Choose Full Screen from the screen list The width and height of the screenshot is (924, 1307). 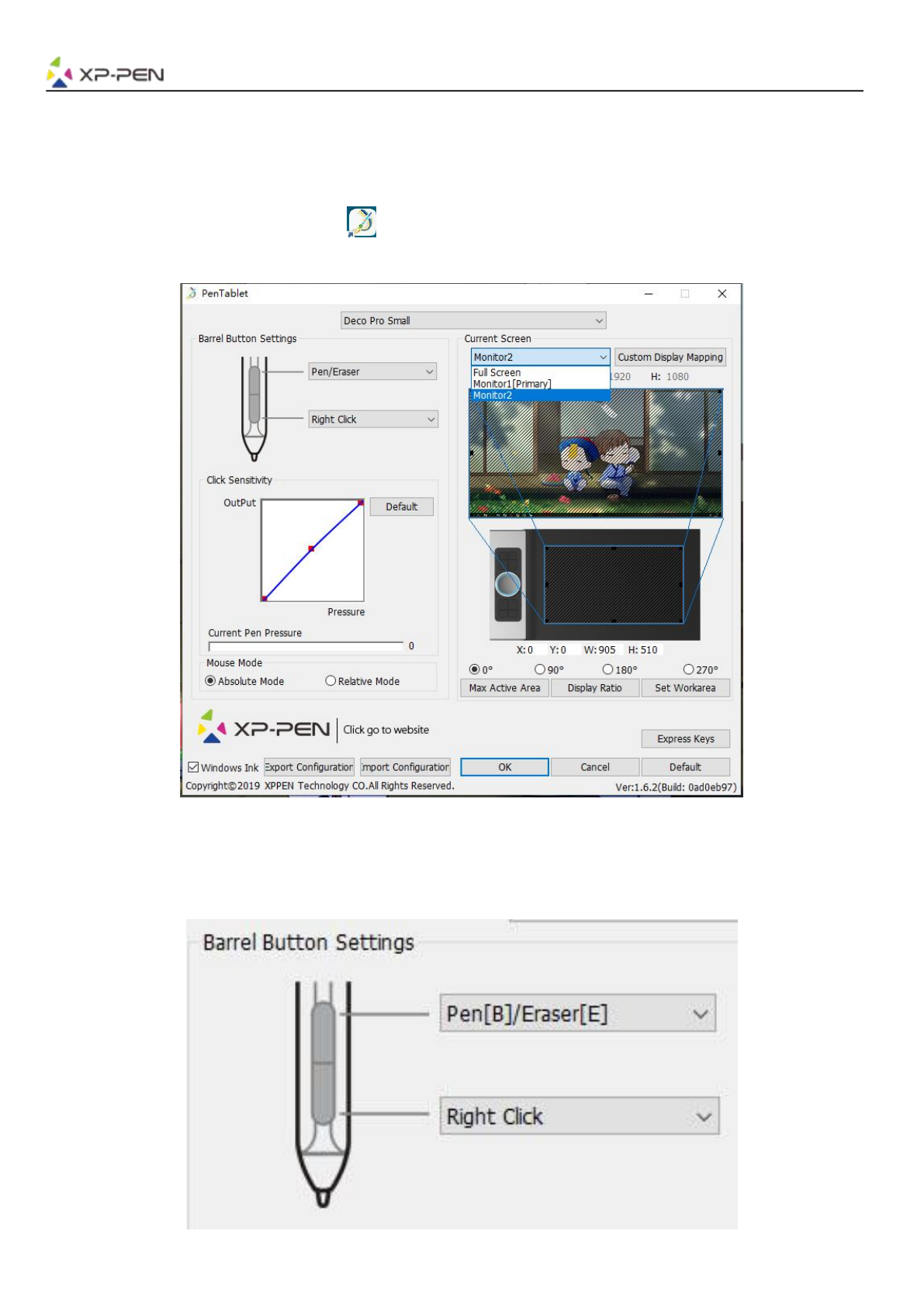497,372
